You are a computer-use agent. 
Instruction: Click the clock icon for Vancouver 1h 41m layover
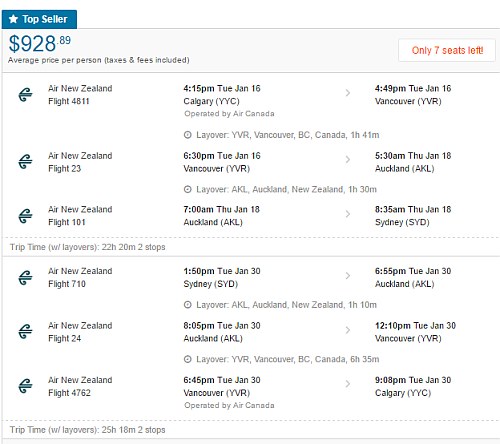pos(188,135)
